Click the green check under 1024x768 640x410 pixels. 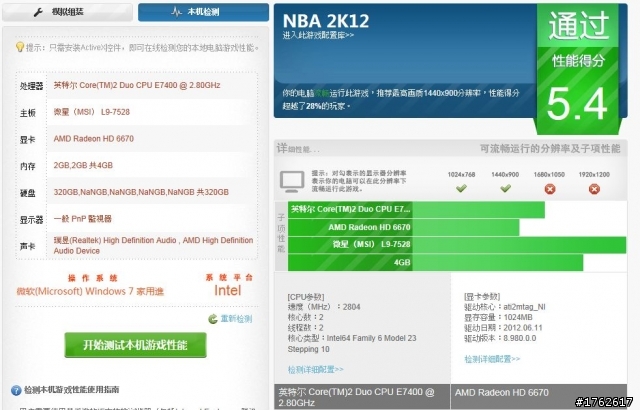pos(461,188)
